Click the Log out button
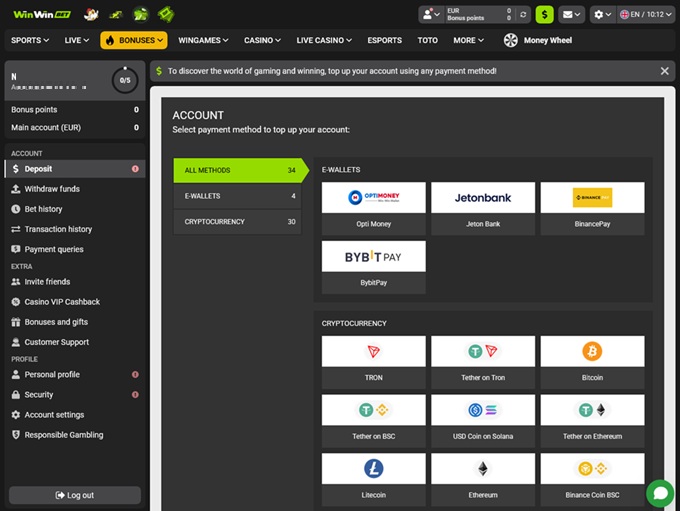The height and width of the screenshot is (511, 680). 75,495
